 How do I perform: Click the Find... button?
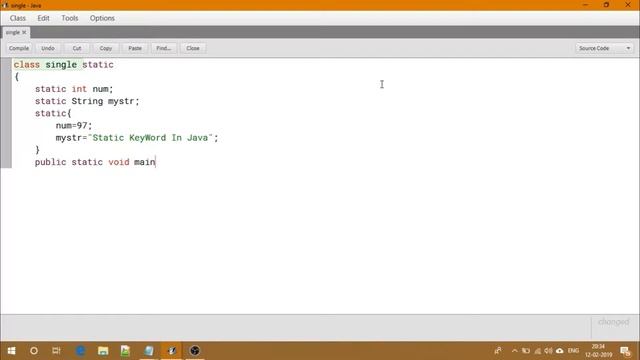(164, 48)
